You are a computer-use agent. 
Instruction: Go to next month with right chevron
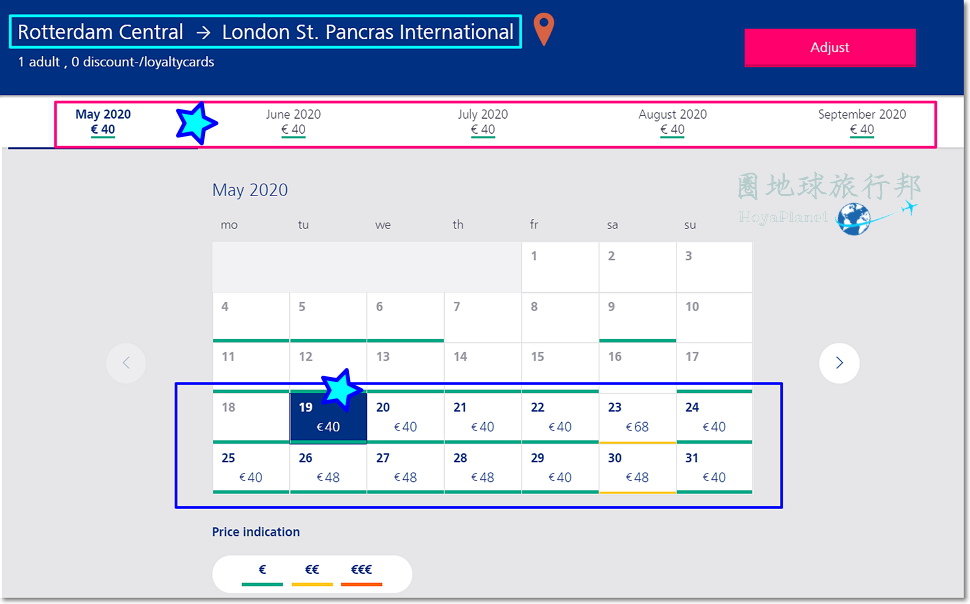click(839, 363)
